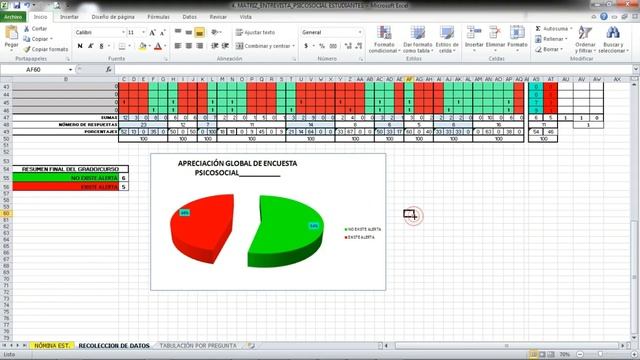Toggle bottom align highlighted icon

199,32
